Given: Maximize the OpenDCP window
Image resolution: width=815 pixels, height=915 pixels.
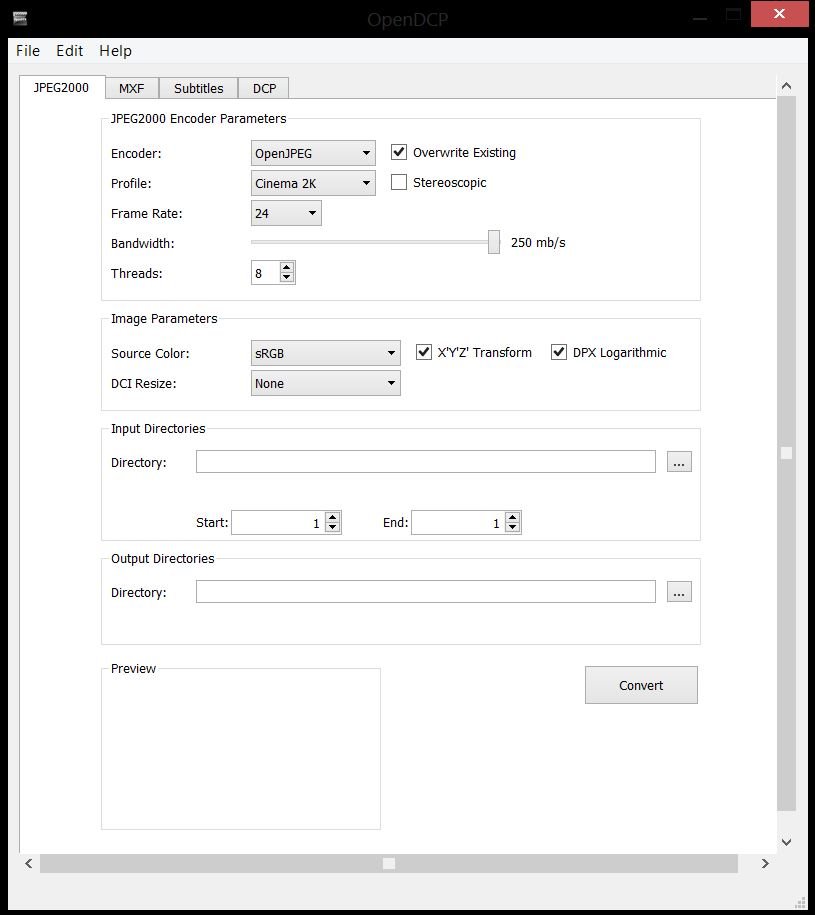Looking at the screenshot, I should click(x=733, y=16).
